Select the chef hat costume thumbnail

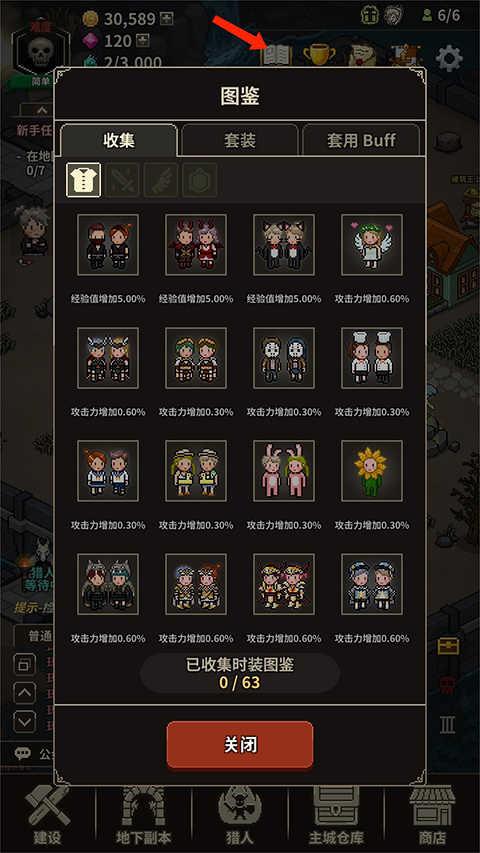pos(372,357)
